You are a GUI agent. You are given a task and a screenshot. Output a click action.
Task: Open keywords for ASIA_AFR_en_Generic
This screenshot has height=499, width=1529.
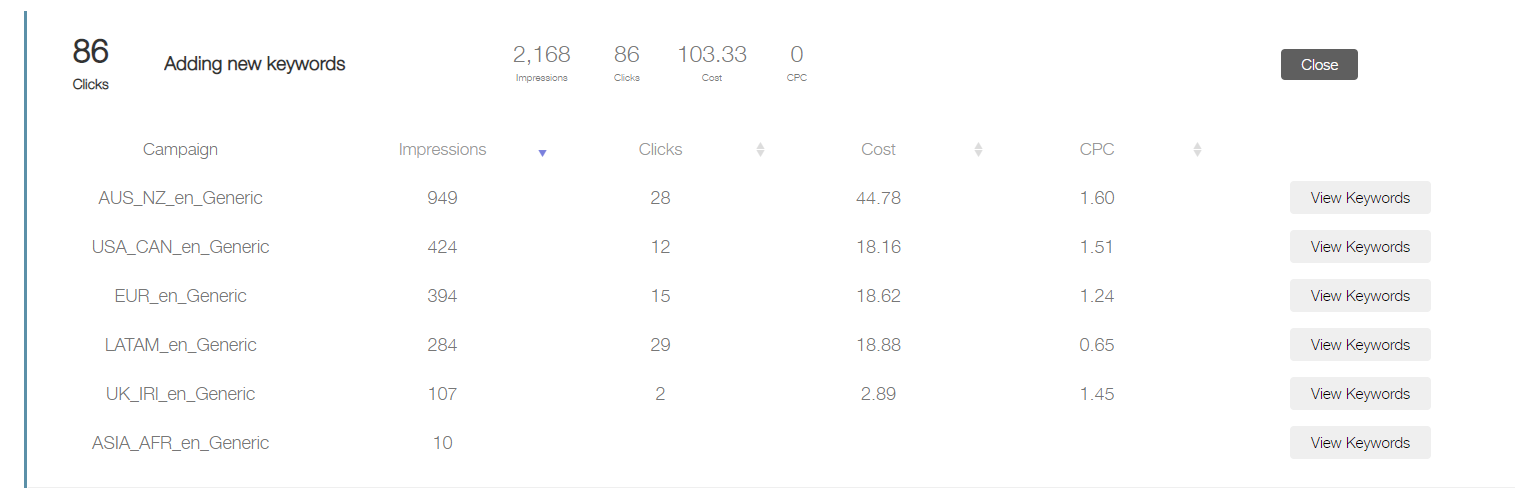click(x=1360, y=443)
